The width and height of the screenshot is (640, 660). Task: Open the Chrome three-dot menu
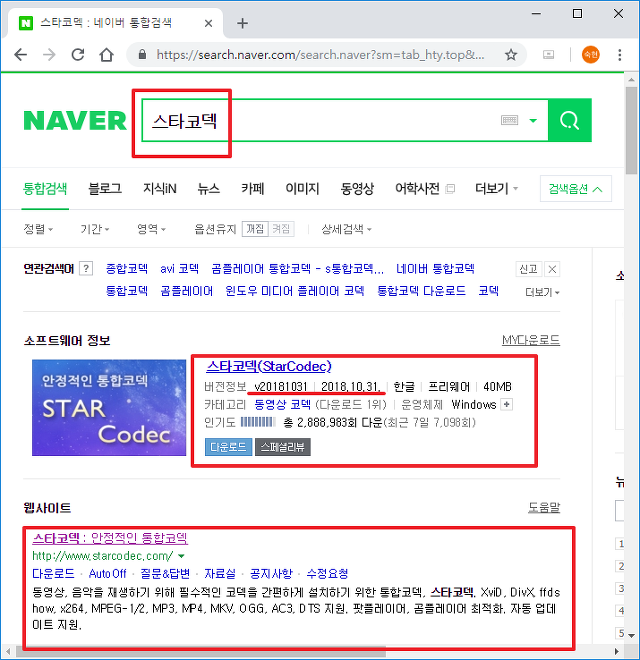[x=619, y=55]
